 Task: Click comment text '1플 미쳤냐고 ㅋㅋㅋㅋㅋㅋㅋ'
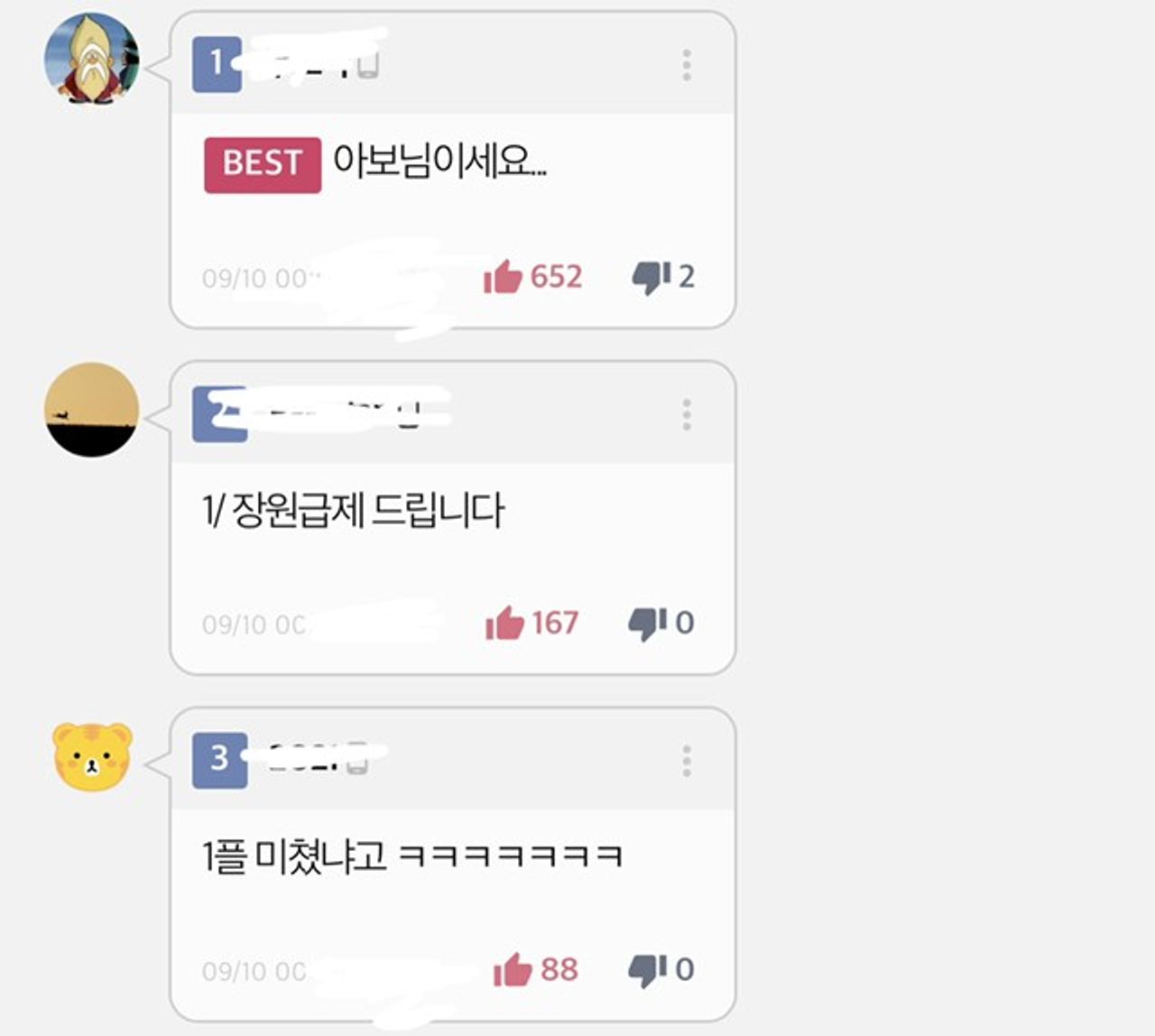pyautogui.click(x=412, y=856)
